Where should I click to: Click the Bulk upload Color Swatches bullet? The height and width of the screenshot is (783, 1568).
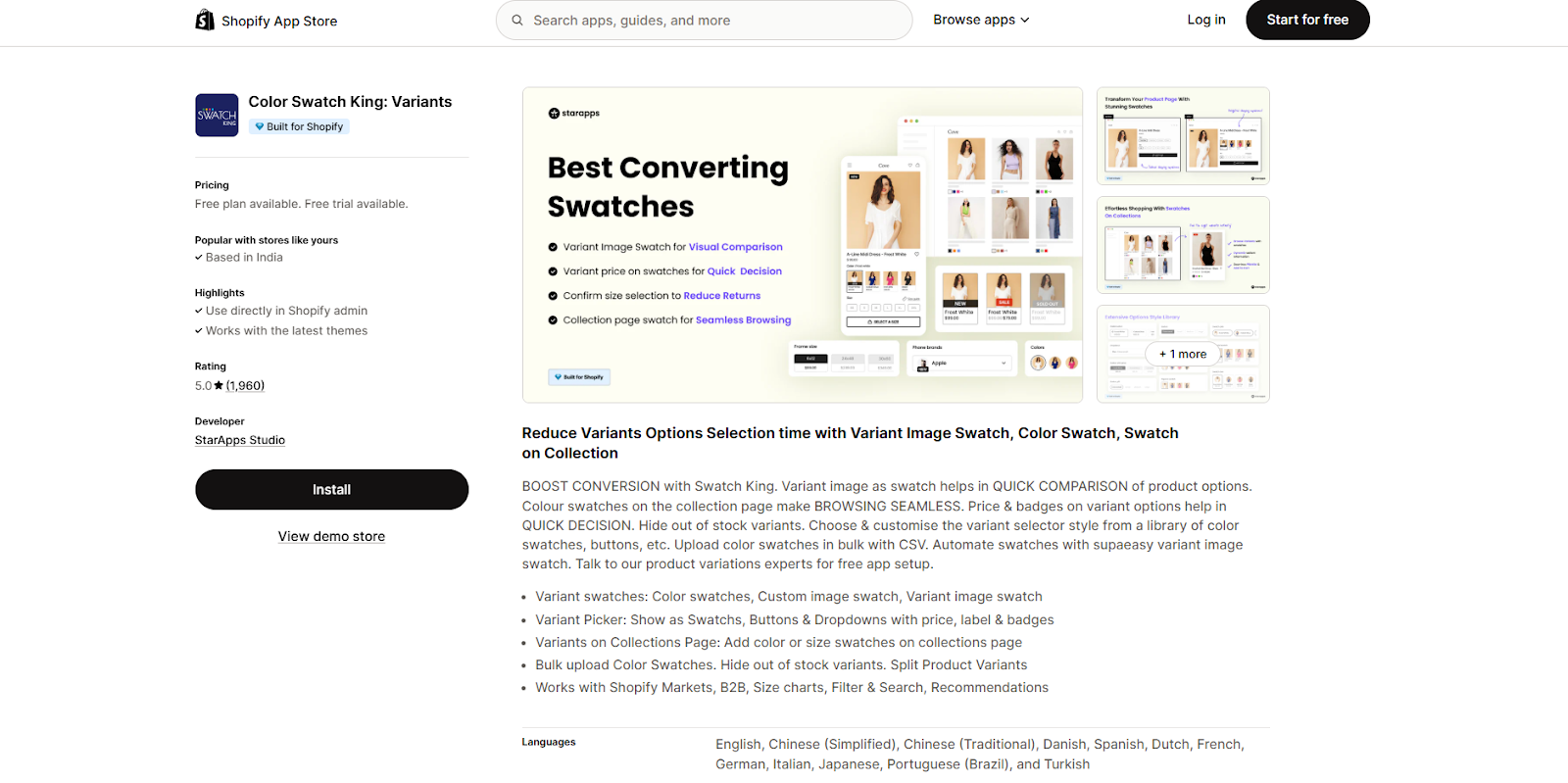tap(781, 665)
